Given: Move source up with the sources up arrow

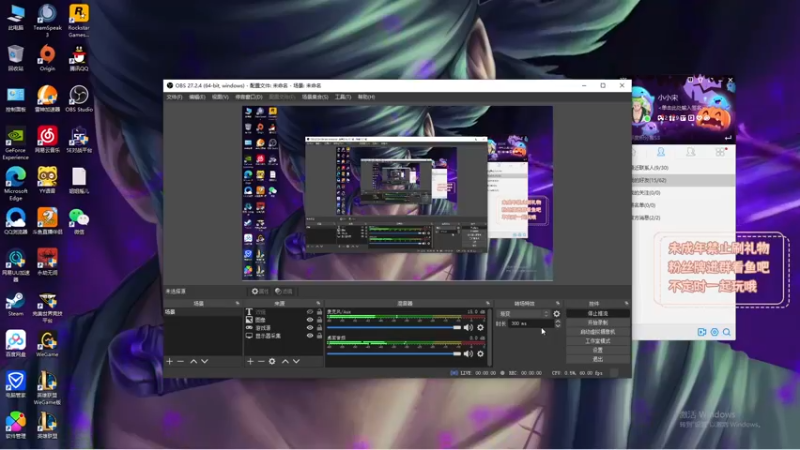Looking at the screenshot, I should (285, 361).
